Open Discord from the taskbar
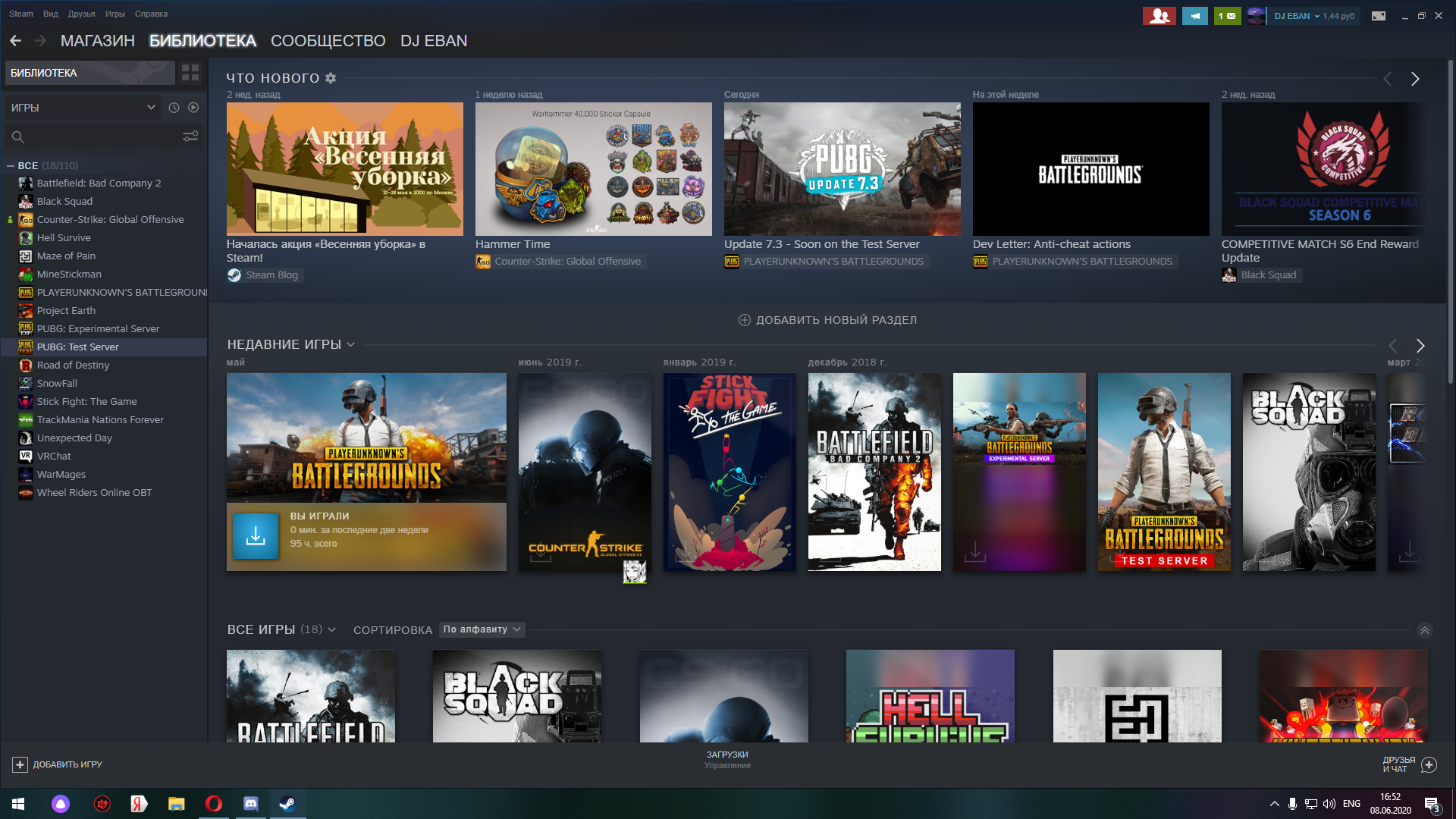This screenshot has width=1456, height=819. click(x=250, y=804)
